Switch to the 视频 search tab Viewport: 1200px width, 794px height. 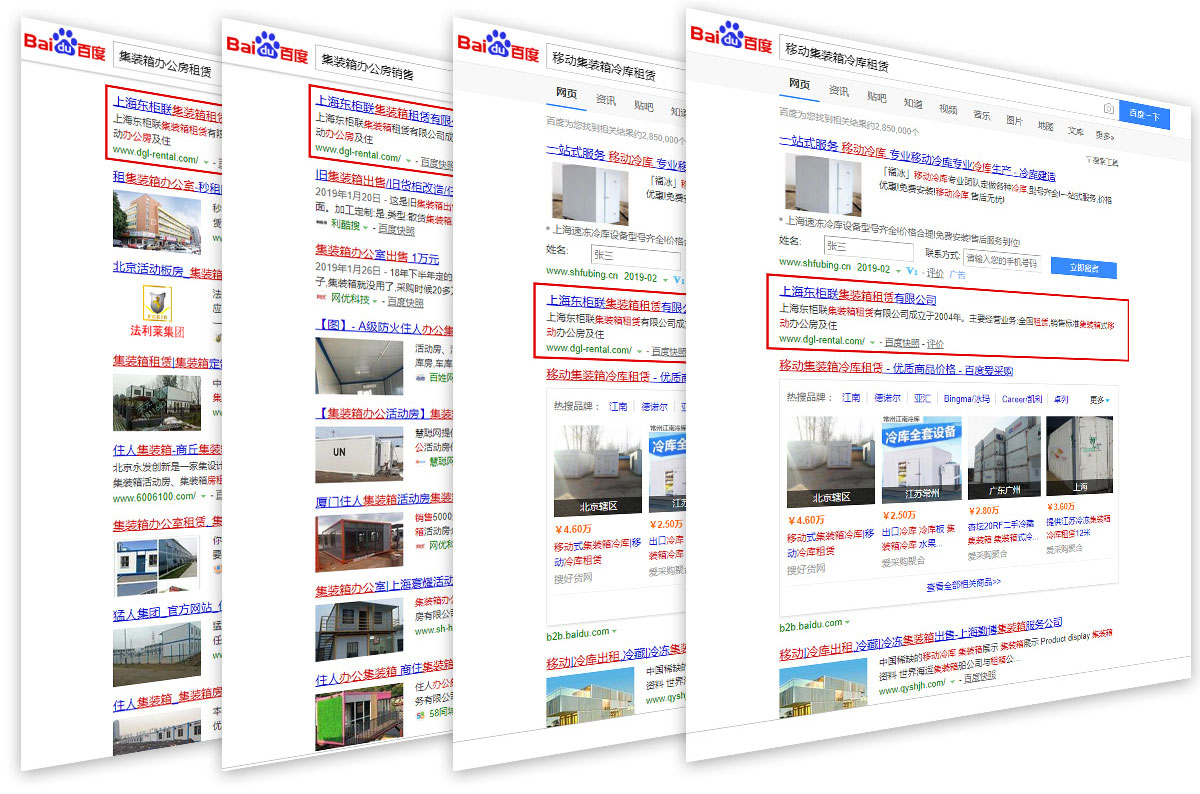(x=947, y=108)
